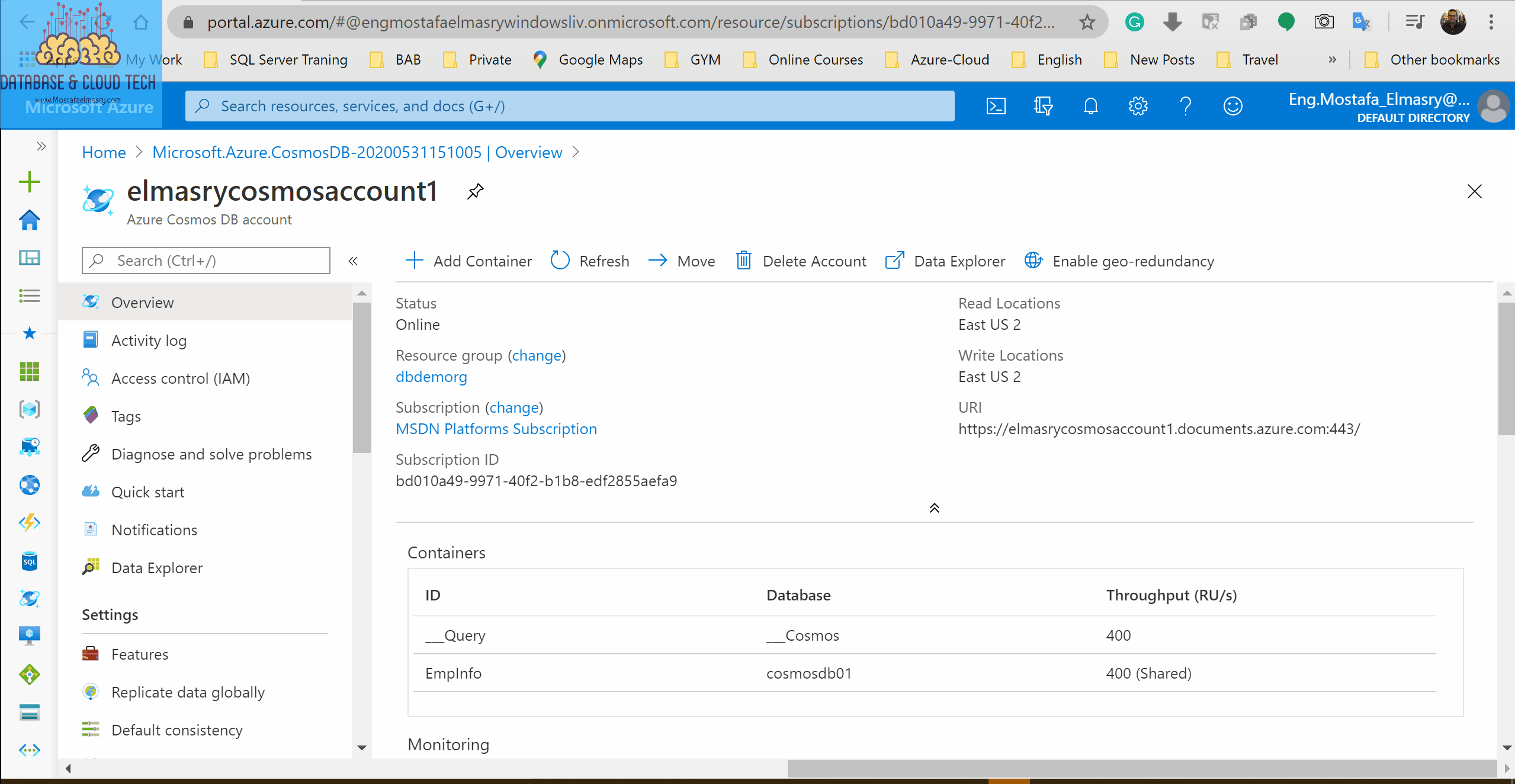1515x784 pixels.
Task: Open Replicate data globally setting
Action: [x=188, y=692]
